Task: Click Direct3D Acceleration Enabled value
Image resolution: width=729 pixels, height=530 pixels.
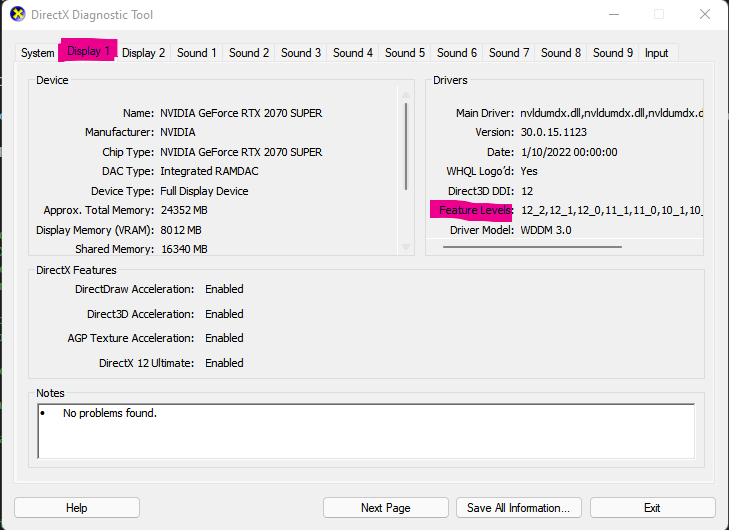Action: pyautogui.click(x=224, y=314)
